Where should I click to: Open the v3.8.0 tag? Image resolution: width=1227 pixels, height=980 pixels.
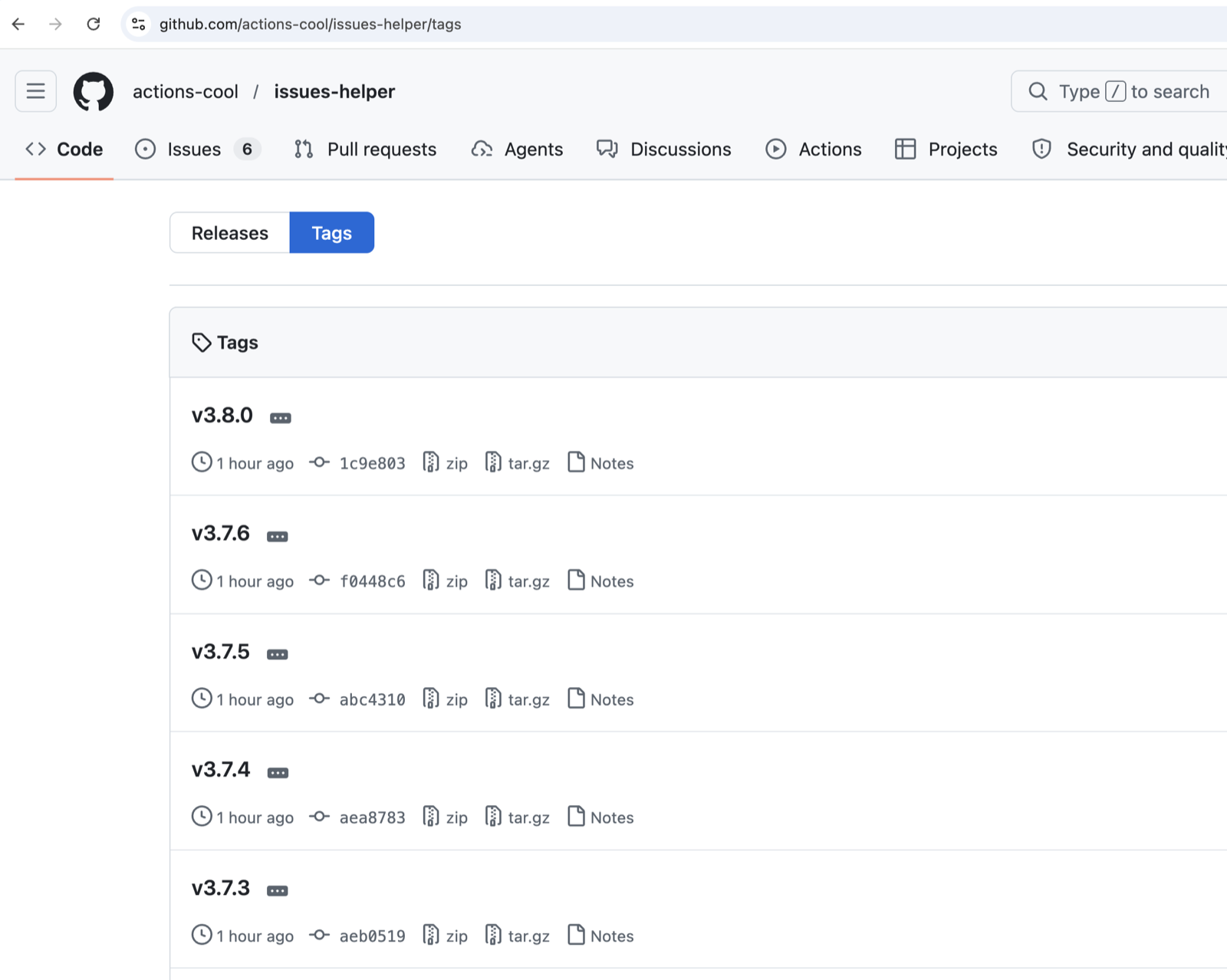coord(222,415)
